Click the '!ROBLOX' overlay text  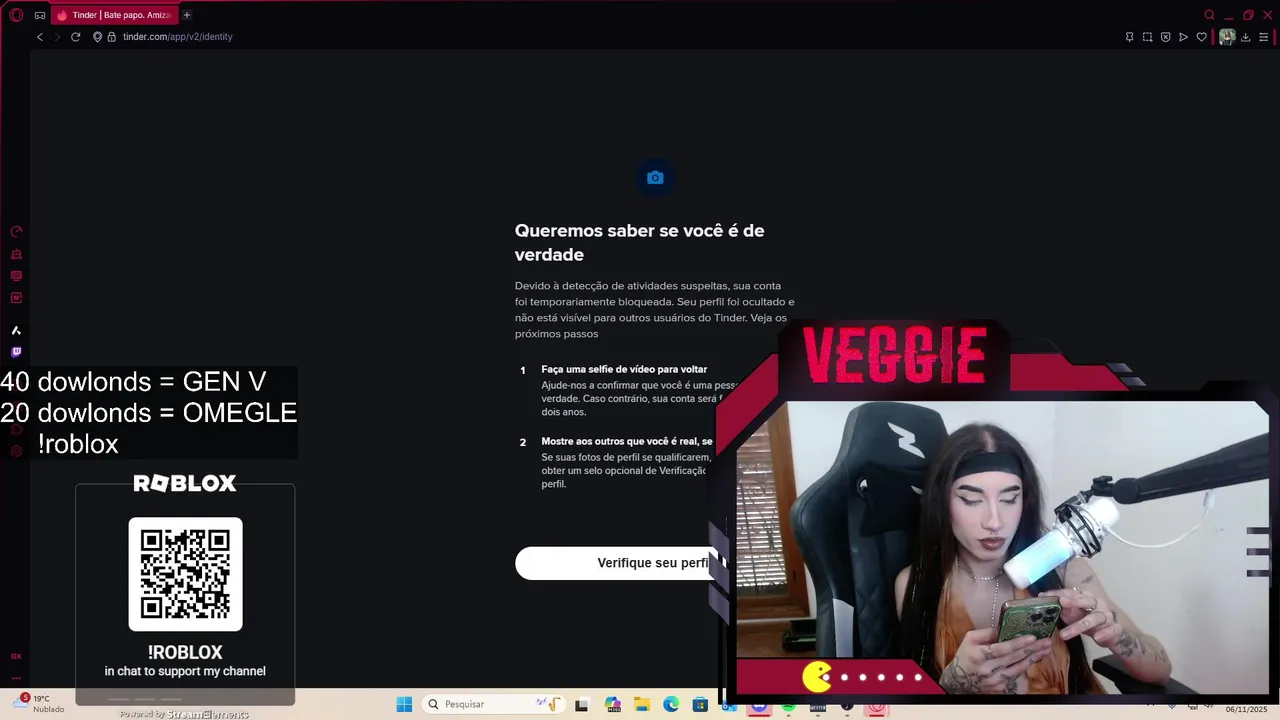point(185,652)
